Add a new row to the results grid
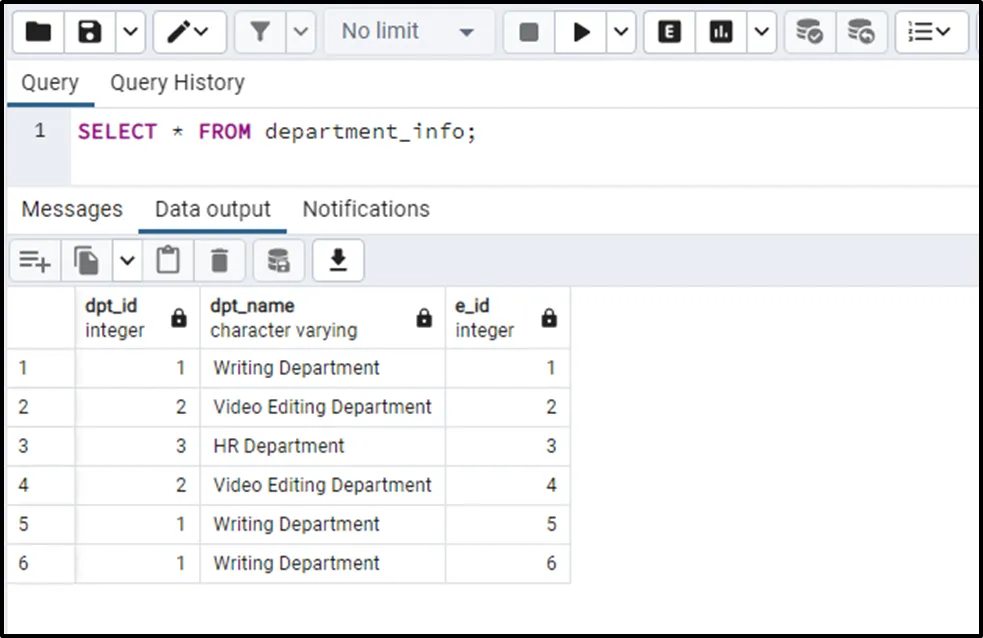 click(x=34, y=261)
